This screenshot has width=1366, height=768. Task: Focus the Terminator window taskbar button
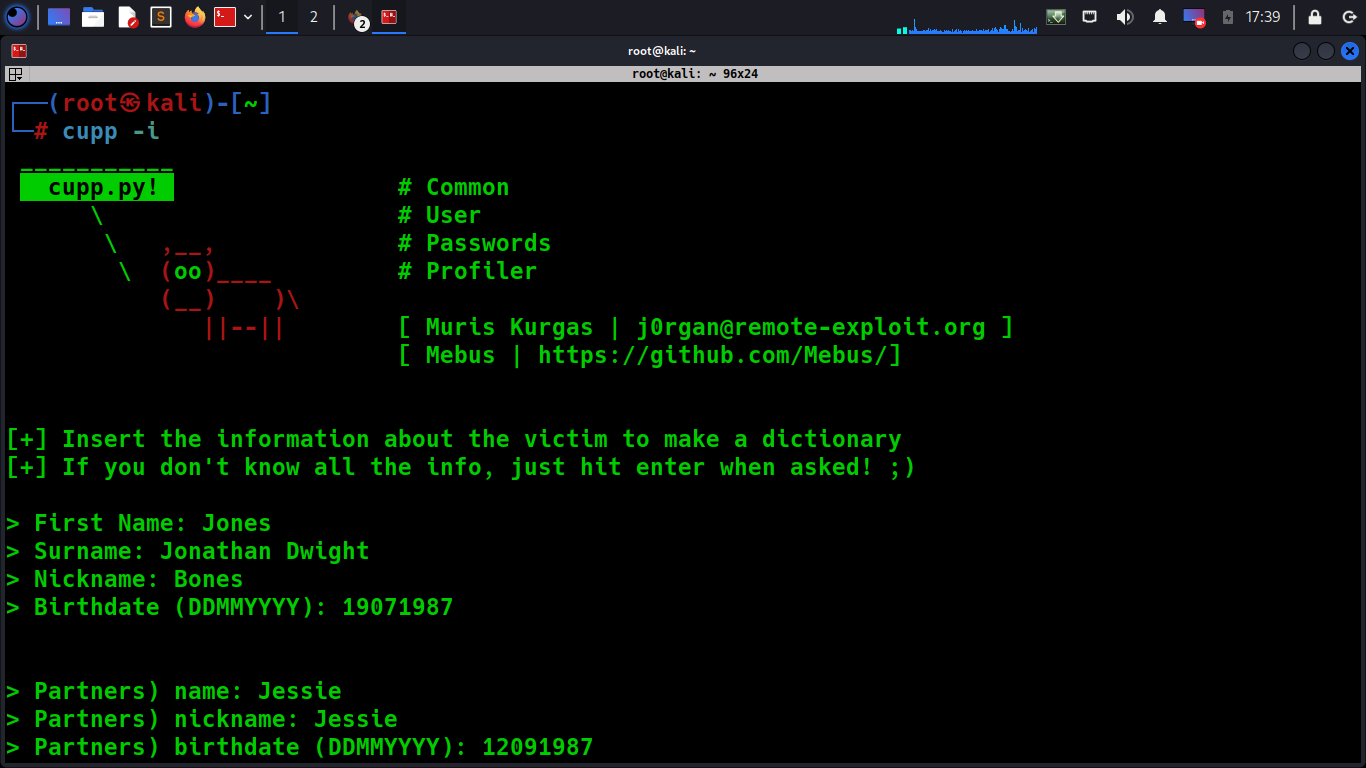(x=389, y=17)
